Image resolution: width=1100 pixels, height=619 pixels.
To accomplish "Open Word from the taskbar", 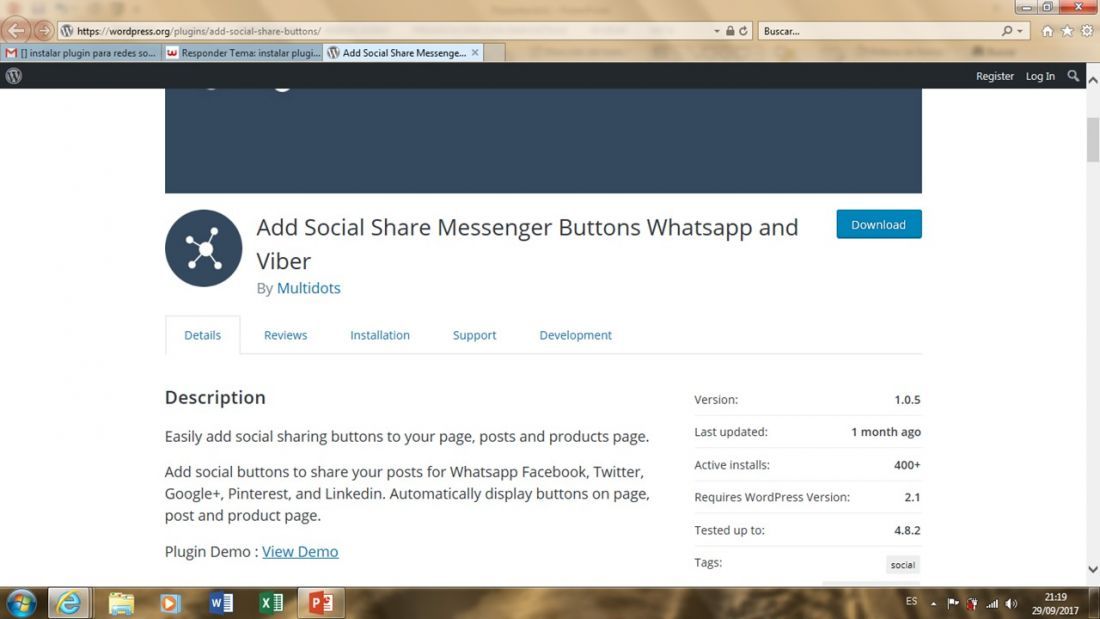I will click(x=220, y=603).
